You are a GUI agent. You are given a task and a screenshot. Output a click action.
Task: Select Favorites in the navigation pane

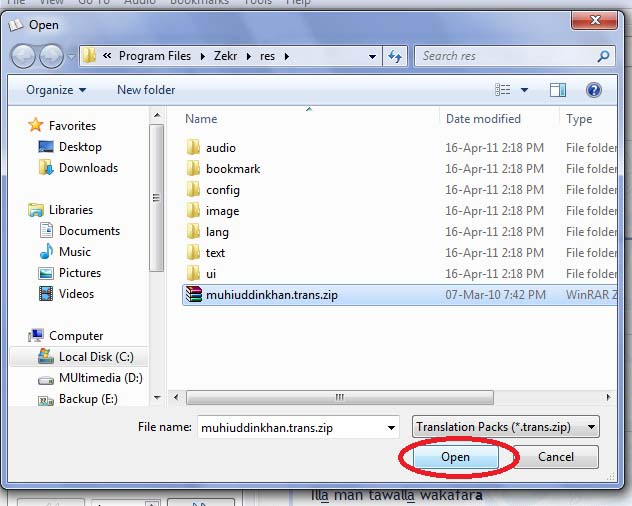pos(62,125)
